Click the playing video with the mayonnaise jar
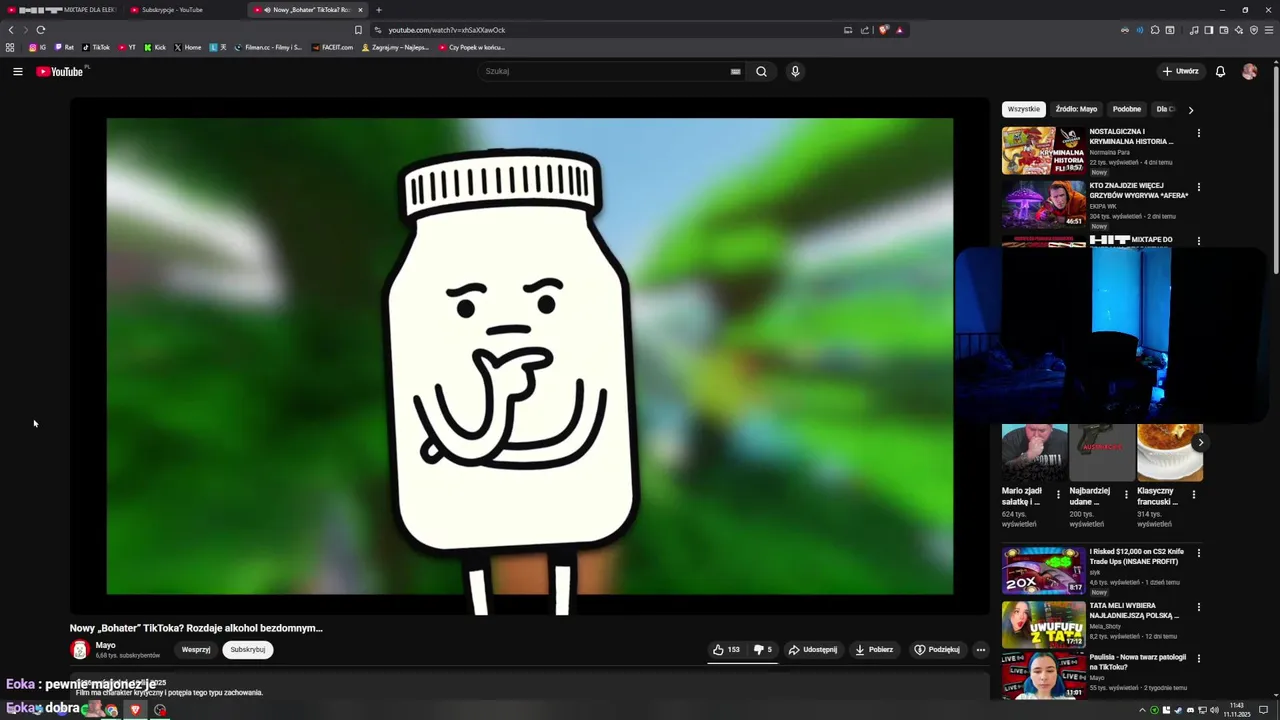1280x720 pixels. tap(530, 357)
